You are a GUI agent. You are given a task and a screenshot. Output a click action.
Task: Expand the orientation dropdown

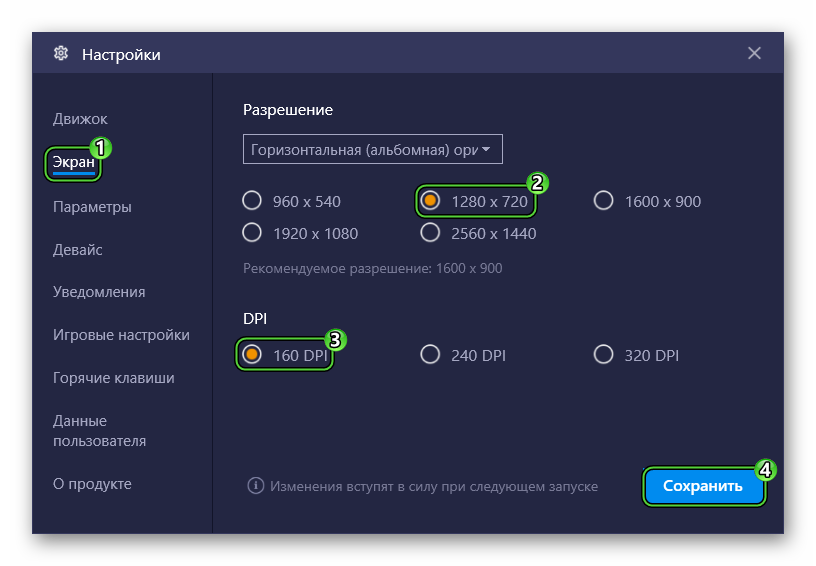click(372, 149)
